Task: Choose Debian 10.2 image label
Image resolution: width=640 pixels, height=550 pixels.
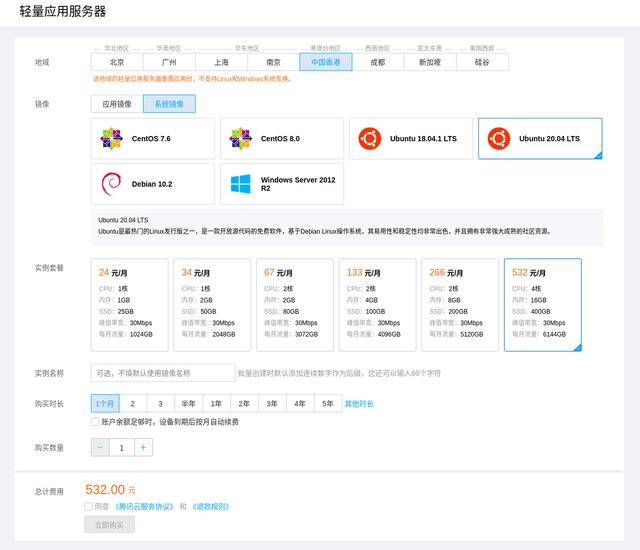Action: tap(152, 184)
